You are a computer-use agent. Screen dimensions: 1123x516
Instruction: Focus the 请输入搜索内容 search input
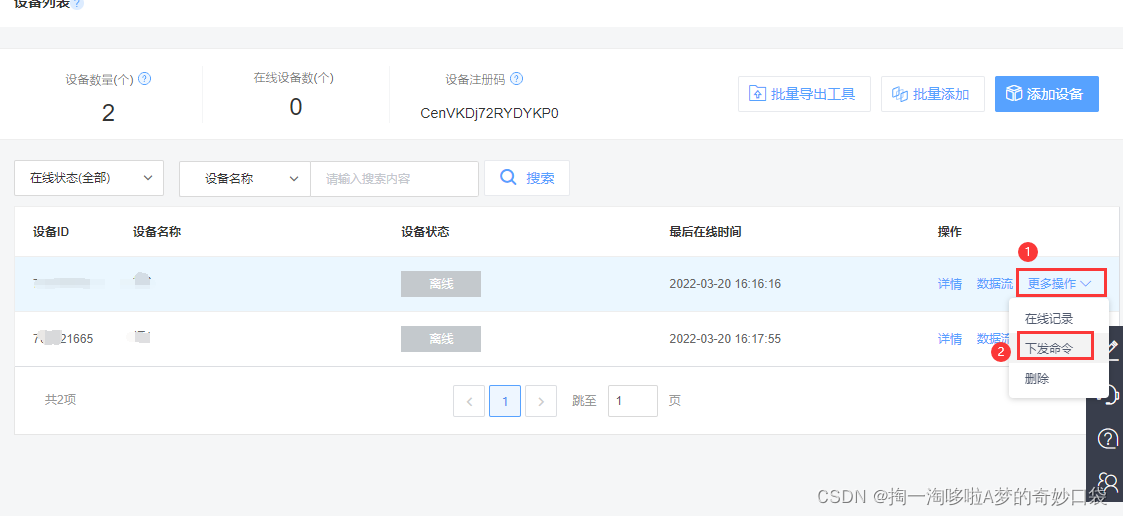coord(394,178)
